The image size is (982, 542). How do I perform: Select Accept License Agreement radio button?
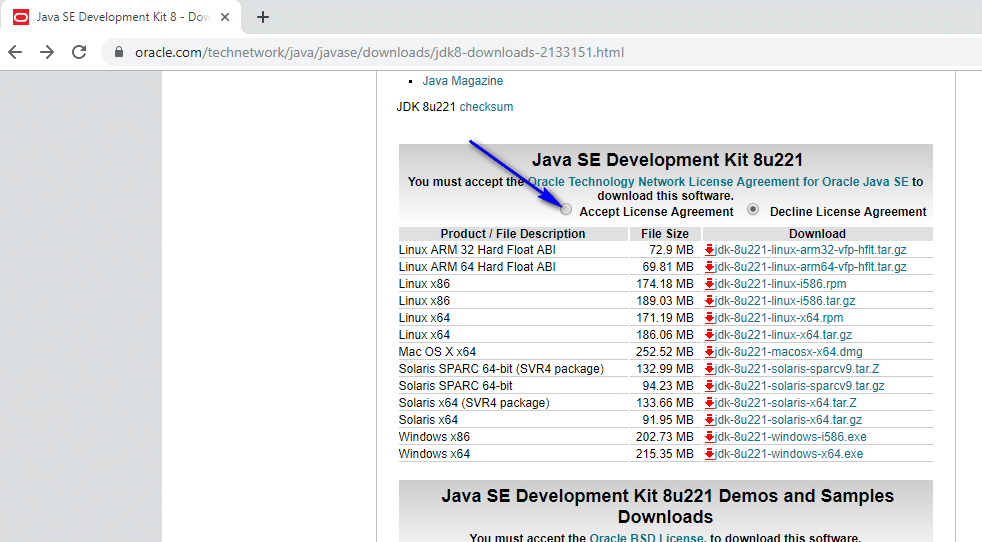pyautogui.click(x=566, y=210)
